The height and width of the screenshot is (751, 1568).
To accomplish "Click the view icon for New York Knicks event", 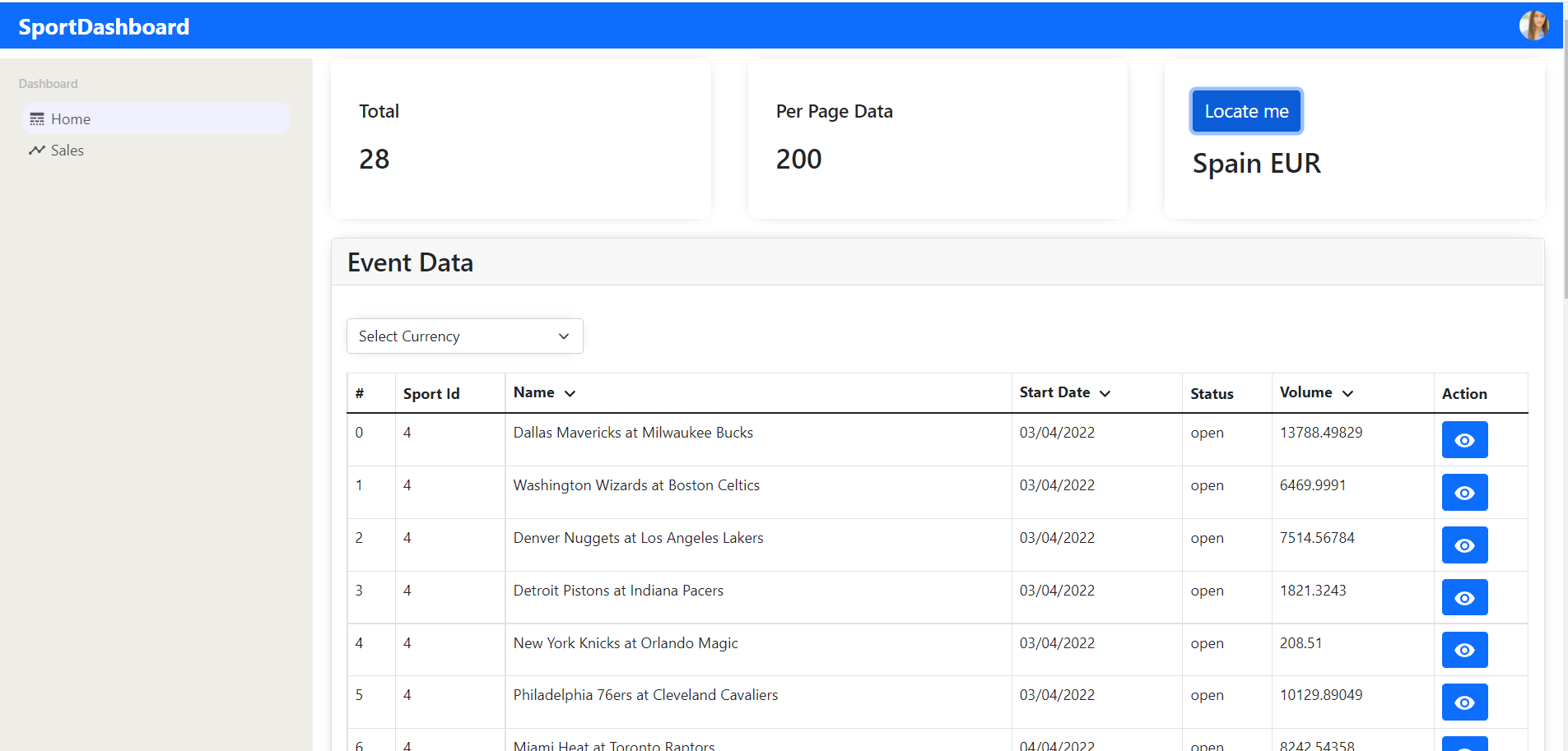I will pos(1463,650).
